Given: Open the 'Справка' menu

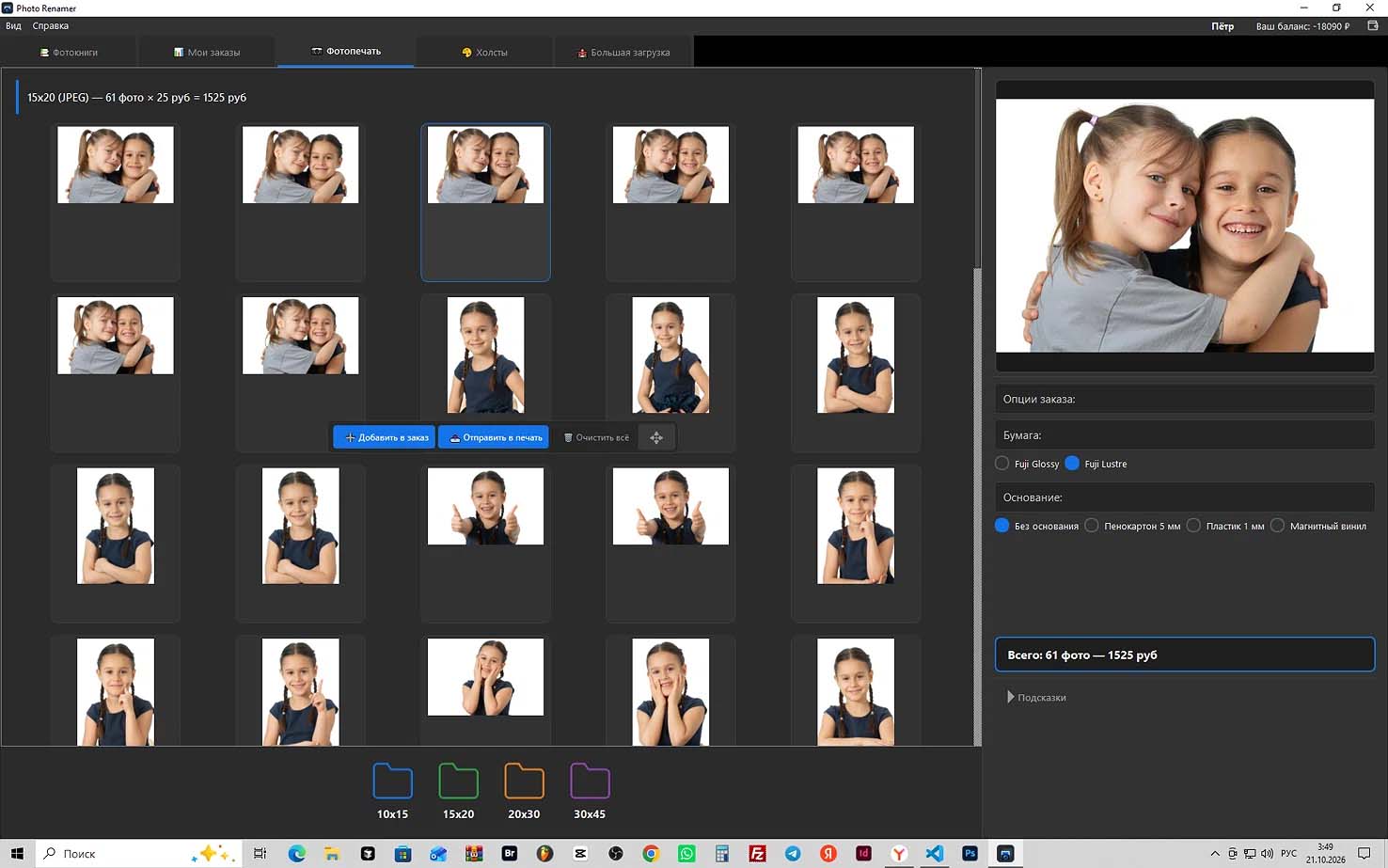Looking at the screenshot, I should point(51,26).
